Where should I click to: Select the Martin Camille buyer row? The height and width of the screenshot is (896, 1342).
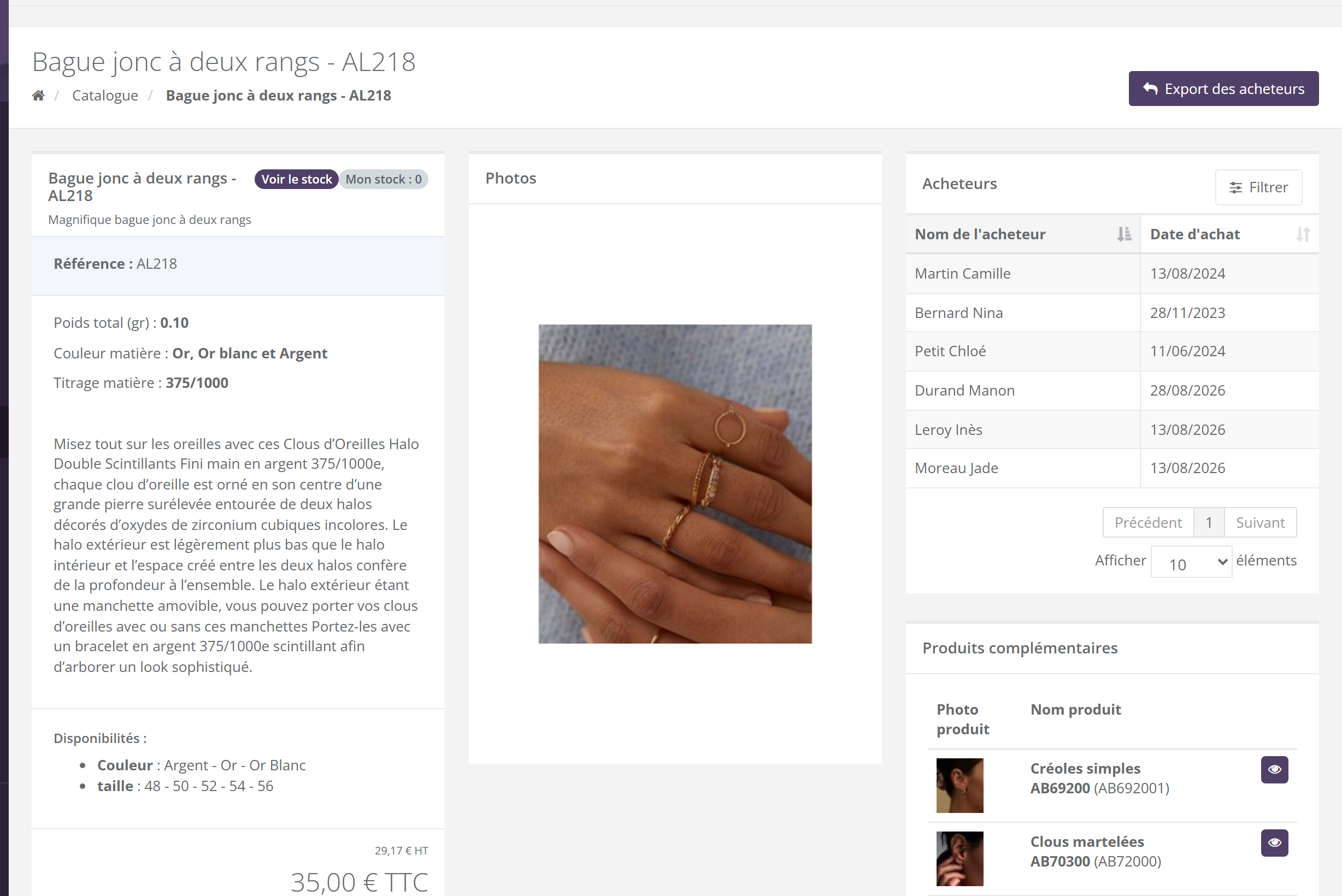1111,274
